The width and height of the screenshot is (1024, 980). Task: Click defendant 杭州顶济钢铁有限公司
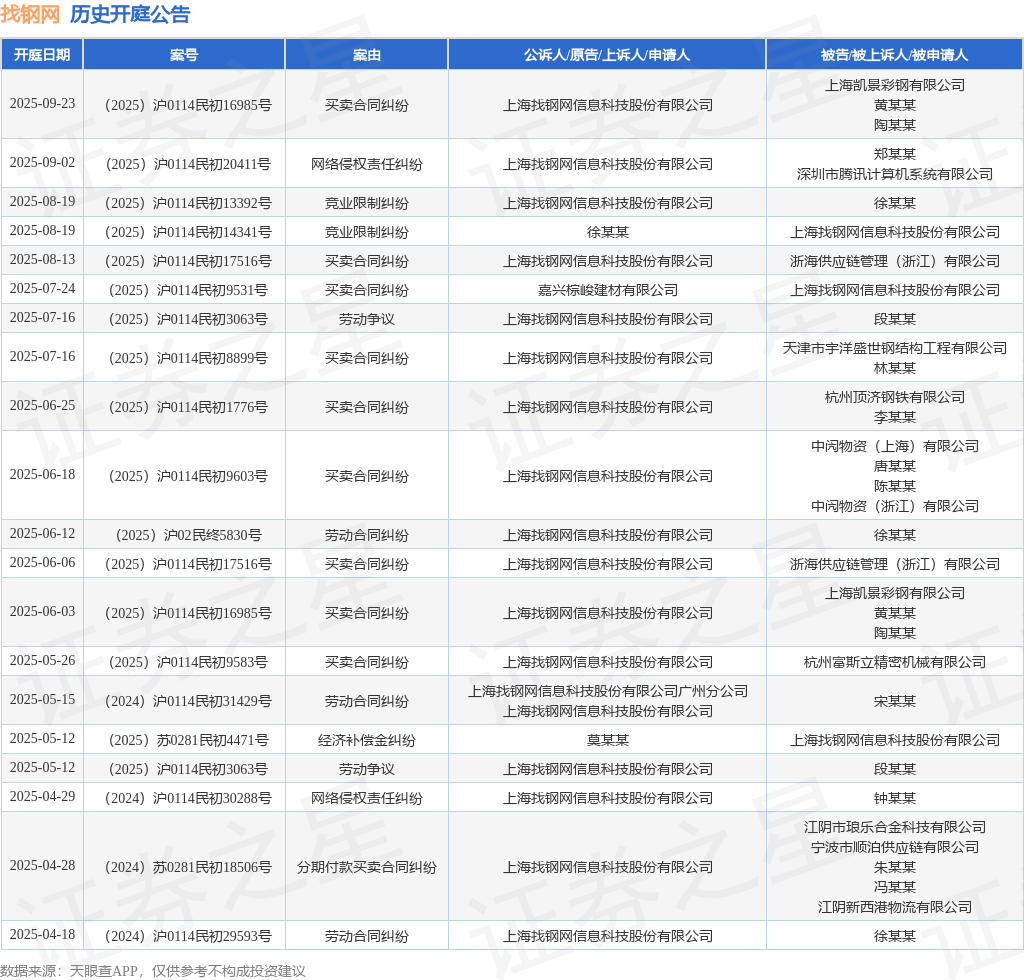coord(895,397)
